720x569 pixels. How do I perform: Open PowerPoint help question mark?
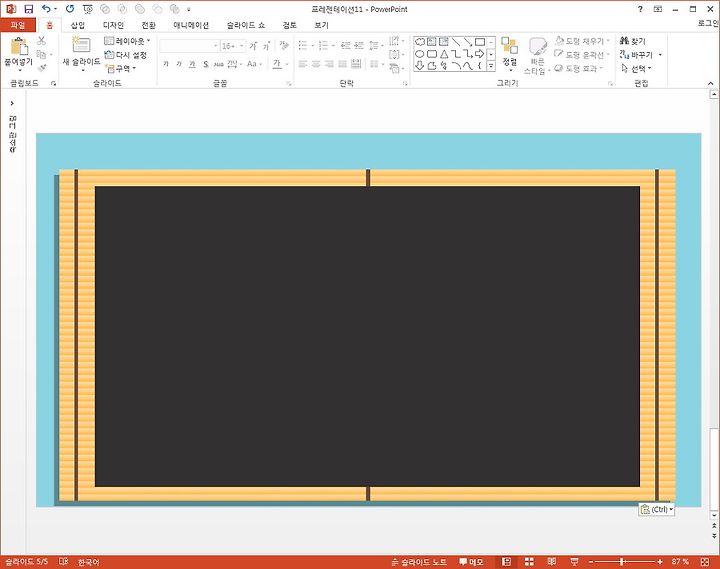[640, 9]
